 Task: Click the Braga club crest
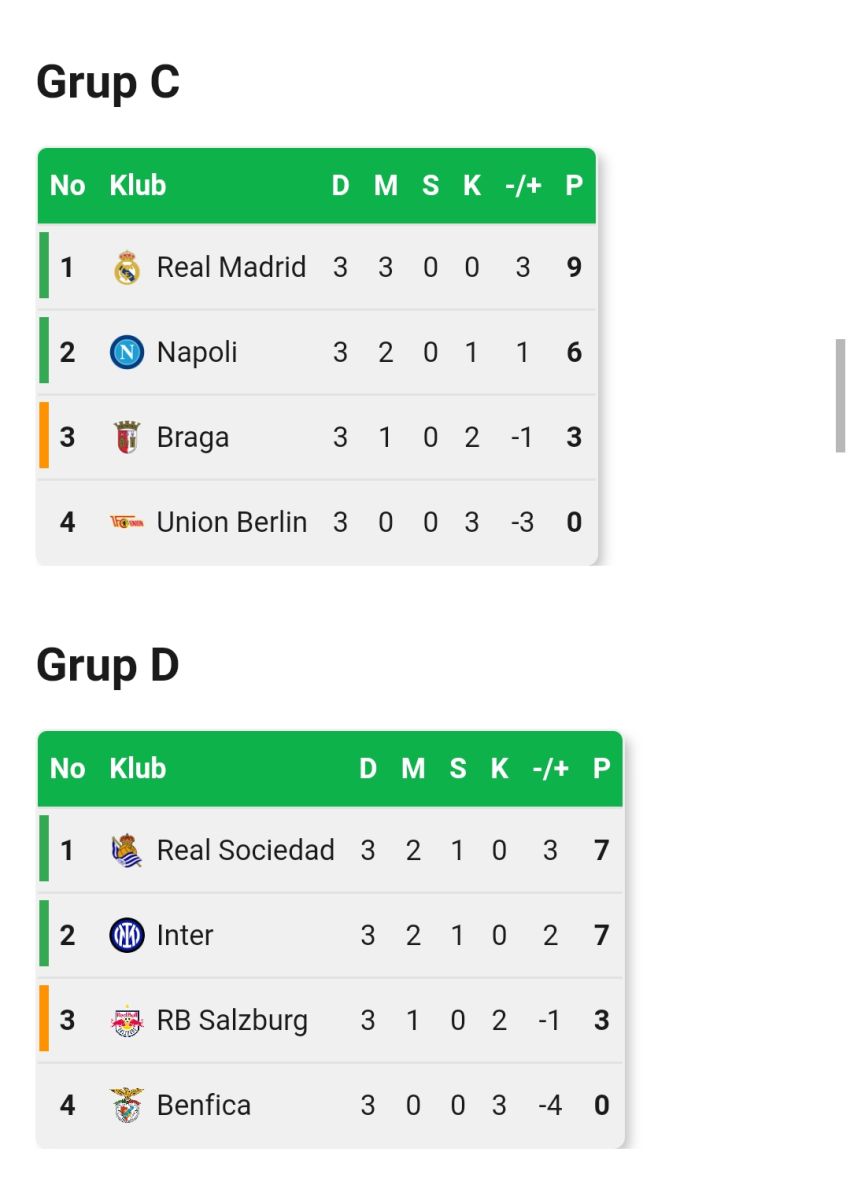(127, 437)
